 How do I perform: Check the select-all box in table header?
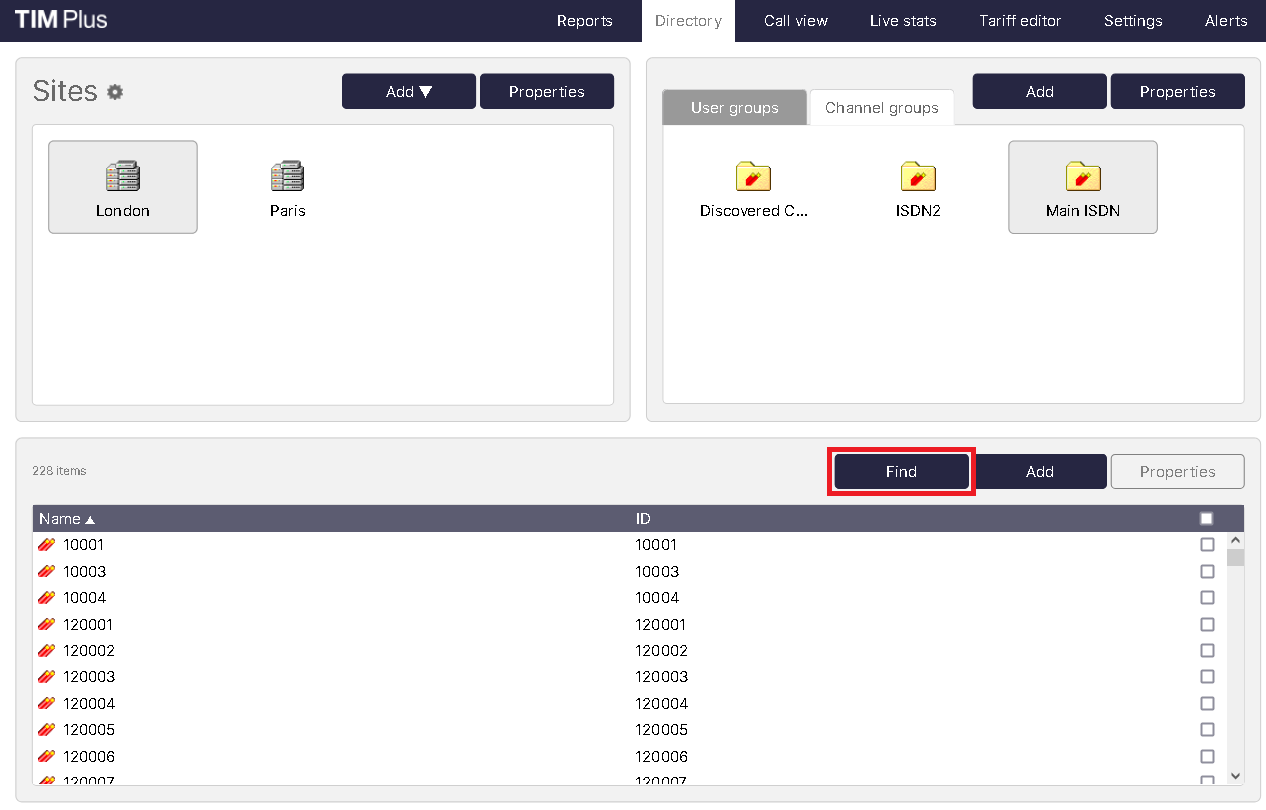(1206, 519)
